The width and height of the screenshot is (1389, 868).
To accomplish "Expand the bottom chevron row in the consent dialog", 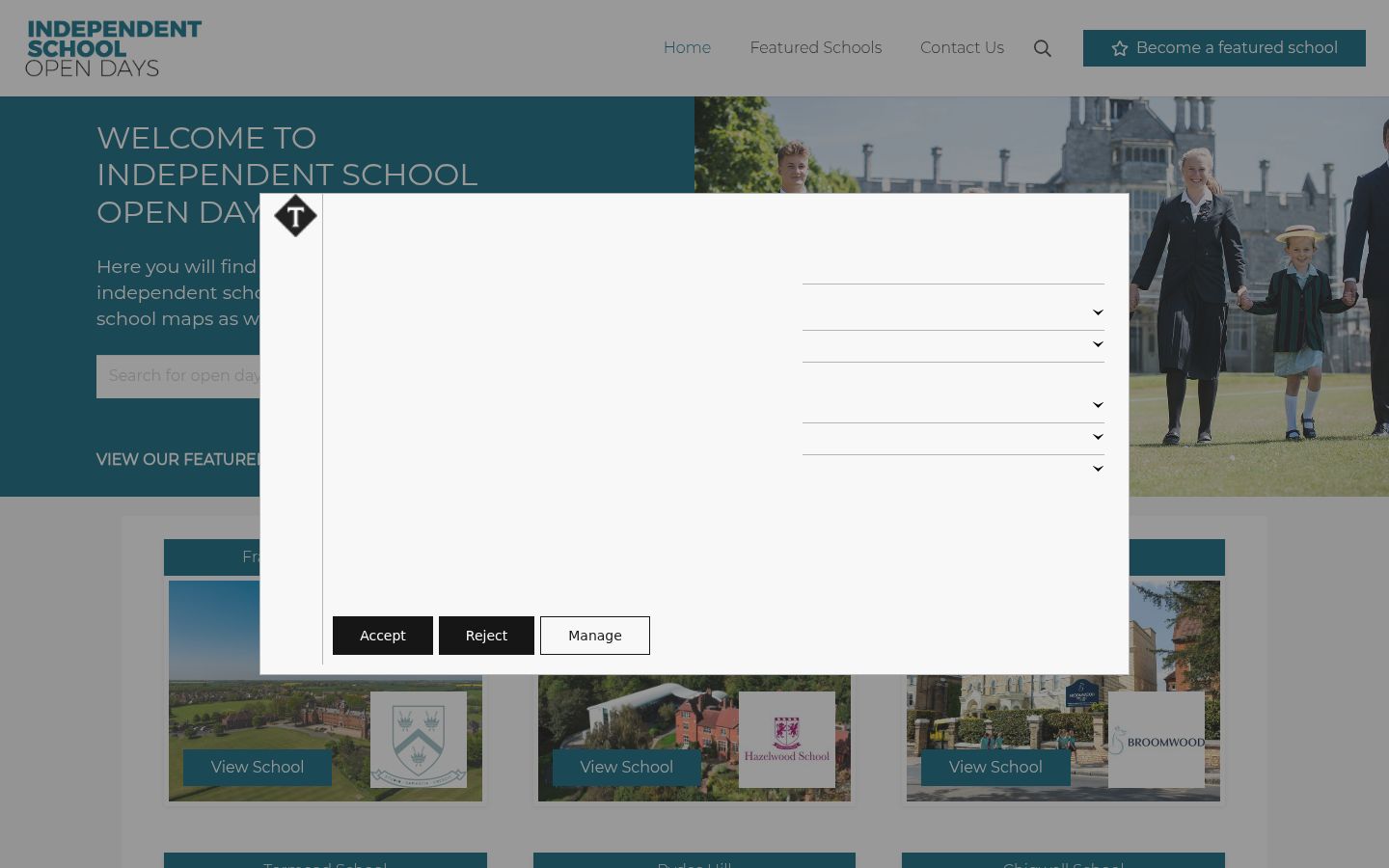I will click(1098, 469).
